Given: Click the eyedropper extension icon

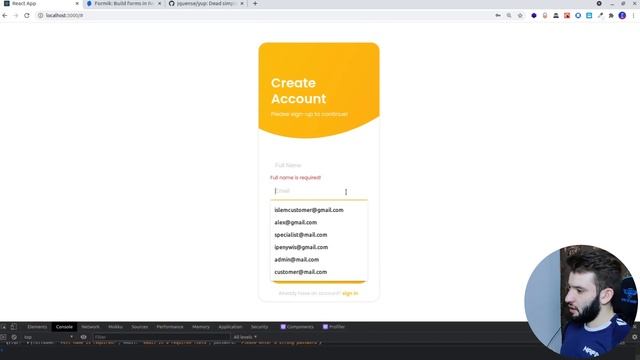Looking at the screenshot, I should click(x=600, y=16).
